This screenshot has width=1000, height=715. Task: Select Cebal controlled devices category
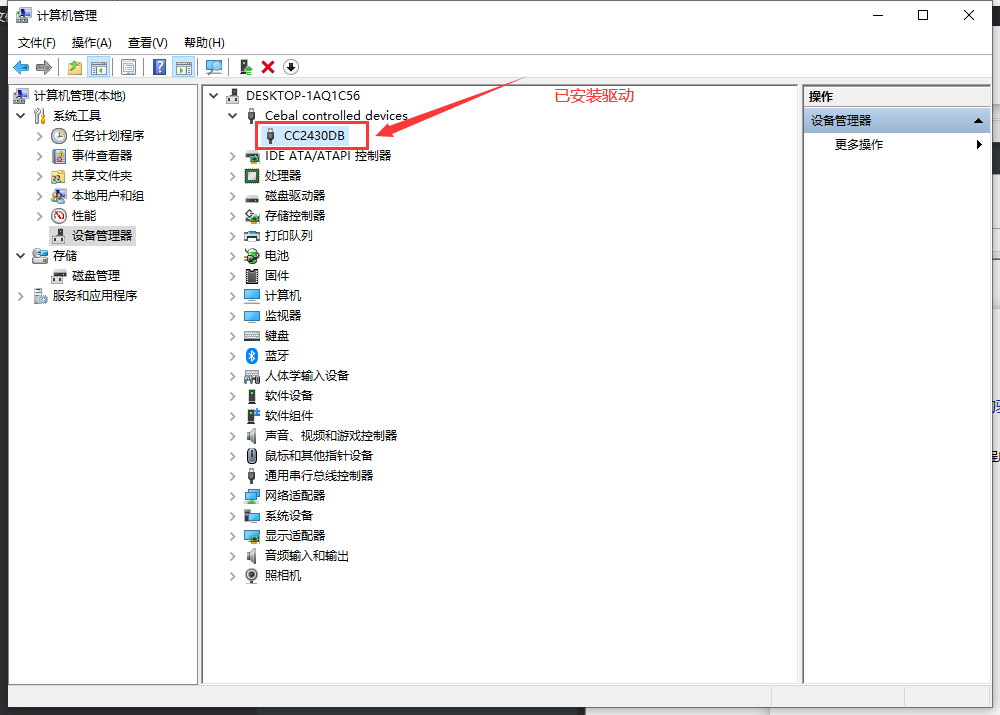(x=336, y=115)
